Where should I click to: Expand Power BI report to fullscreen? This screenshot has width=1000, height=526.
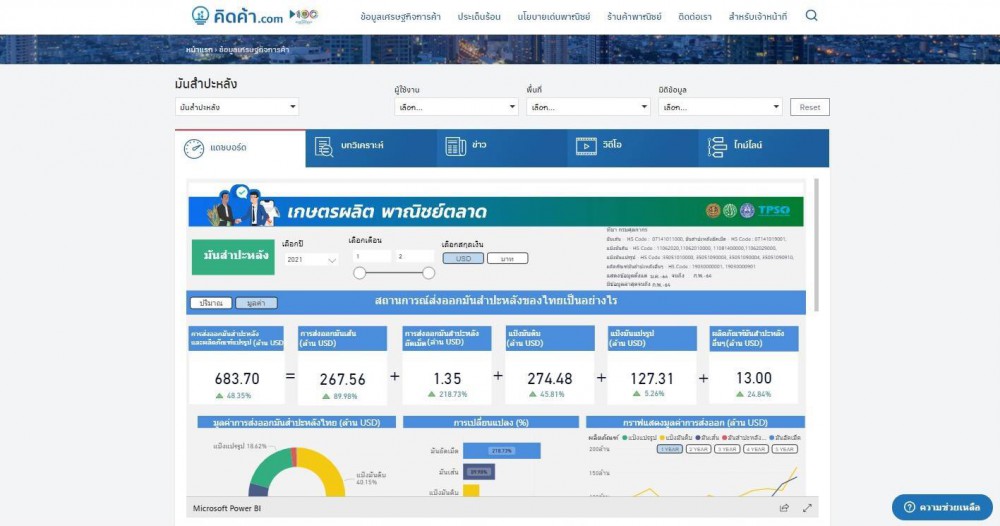click(x=807, y=508)
